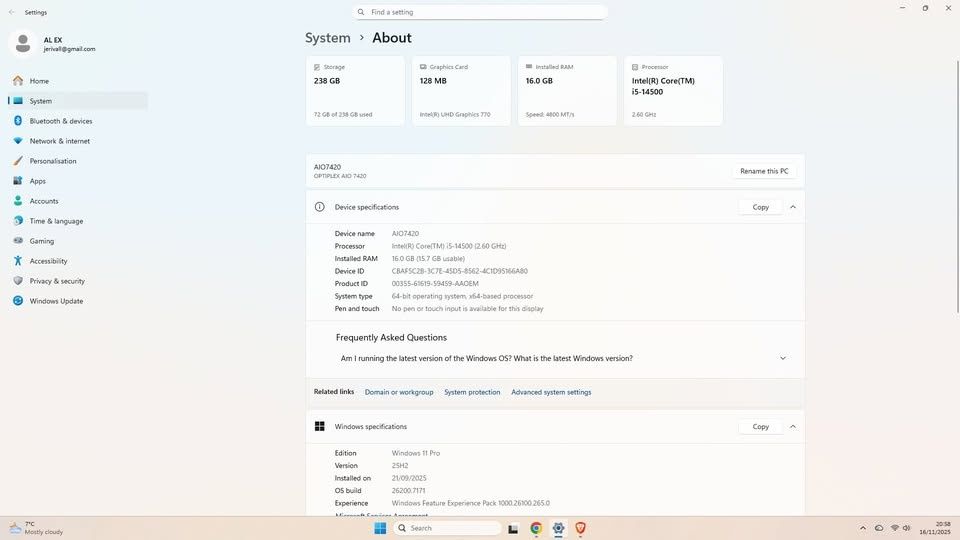
Task: Click Rename this PC button
Action: (x=764, y=171)
